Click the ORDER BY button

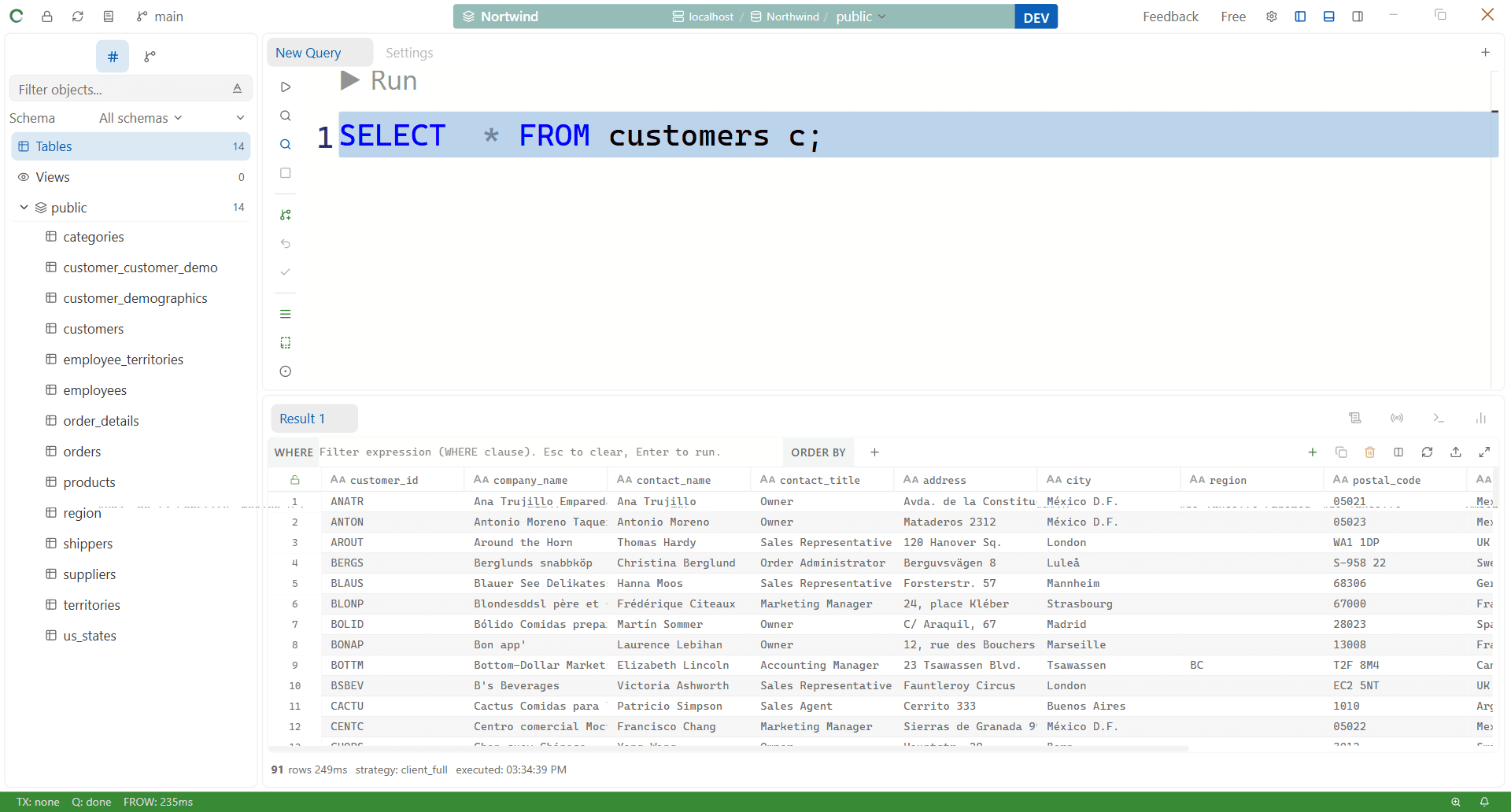click(x=818, y=452)
